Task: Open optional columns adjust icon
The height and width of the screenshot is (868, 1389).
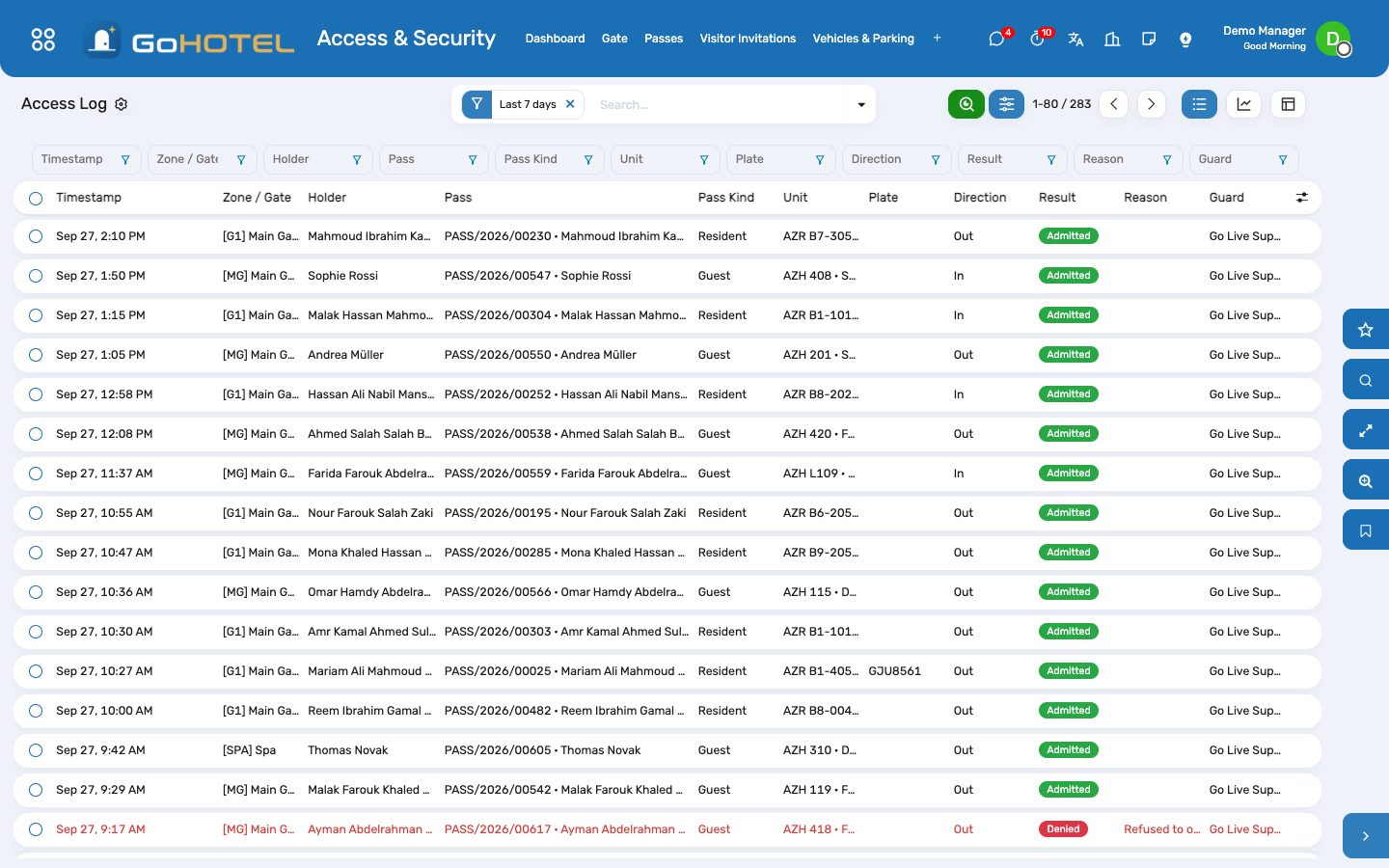Action: coord(1302,198)
